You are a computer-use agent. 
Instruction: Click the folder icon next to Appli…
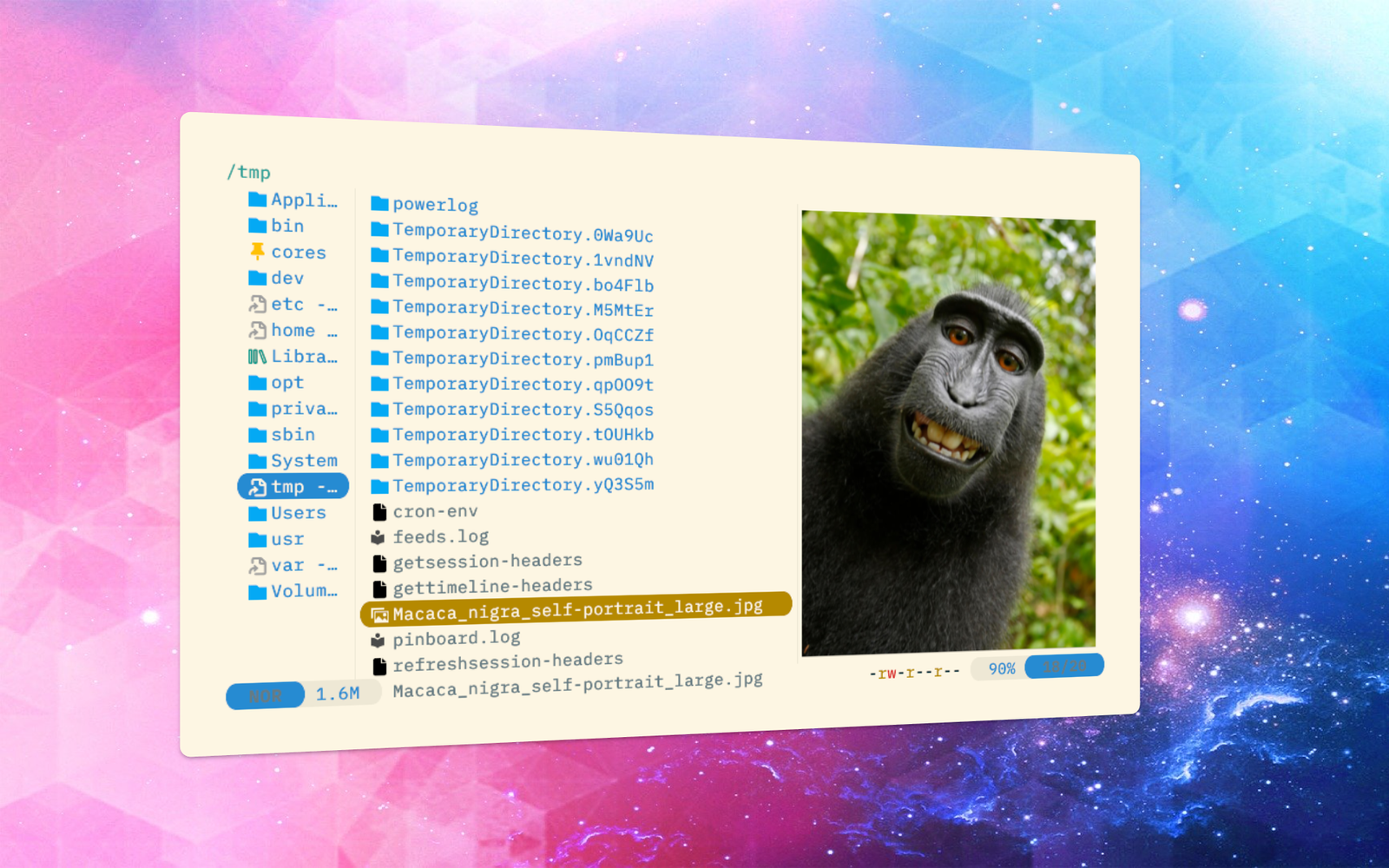pyautogui.click(x=258, y=200)
